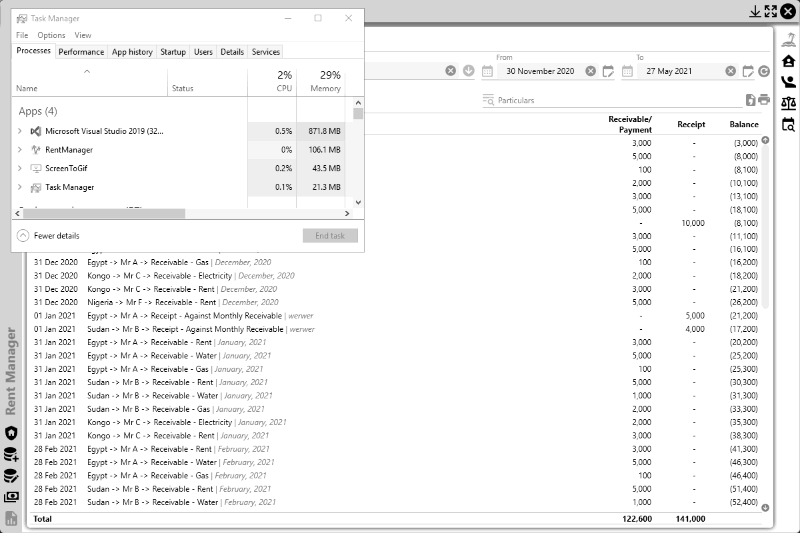Screen dimensions: 800x533
Task: Click the edit-date icon after To field
Action: coord(748,71)
